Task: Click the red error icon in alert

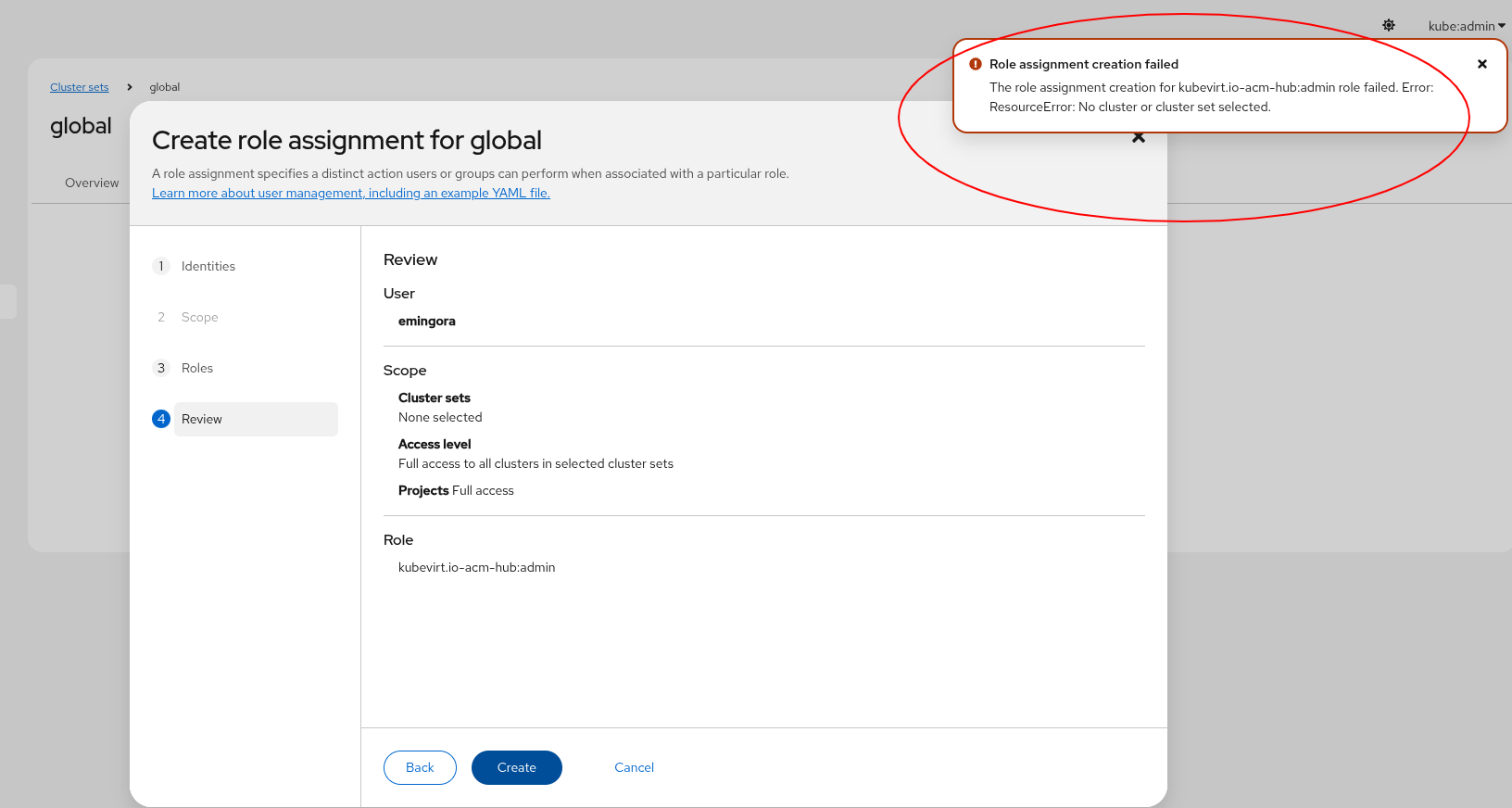Action: (x=975, y=64)
